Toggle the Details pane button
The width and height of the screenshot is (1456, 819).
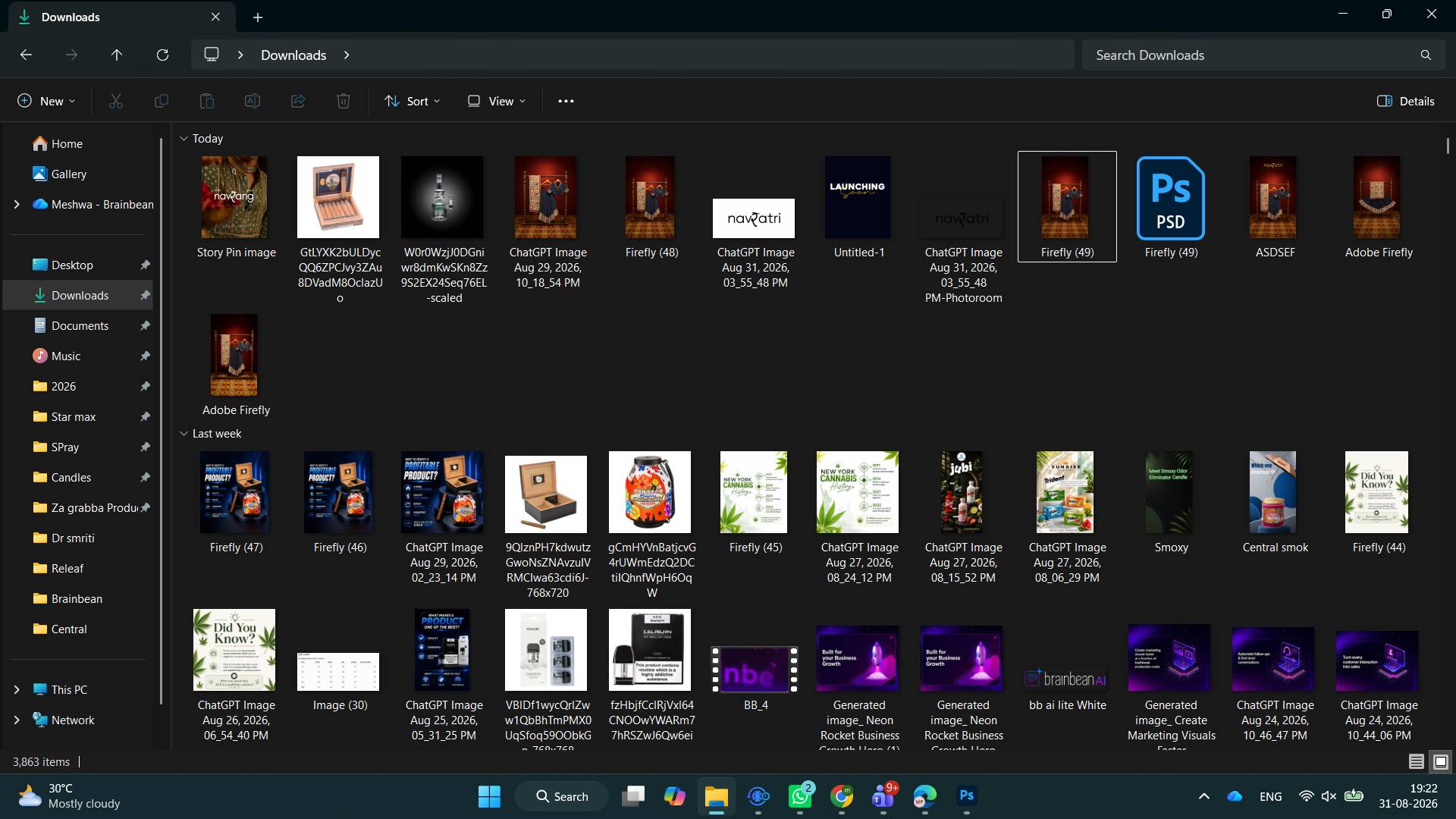point(1406,101)
